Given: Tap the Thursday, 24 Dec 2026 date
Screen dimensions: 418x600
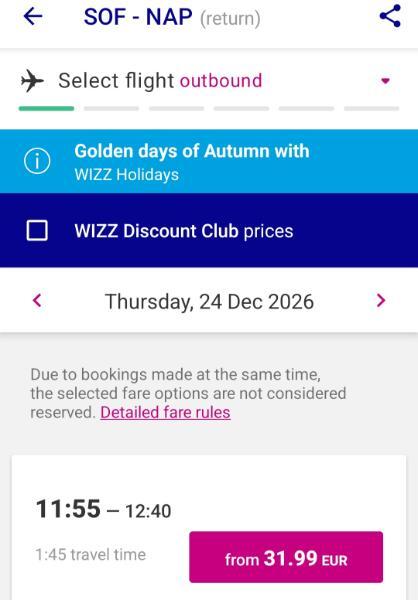Looking at the screenshot, I should 209,302.
